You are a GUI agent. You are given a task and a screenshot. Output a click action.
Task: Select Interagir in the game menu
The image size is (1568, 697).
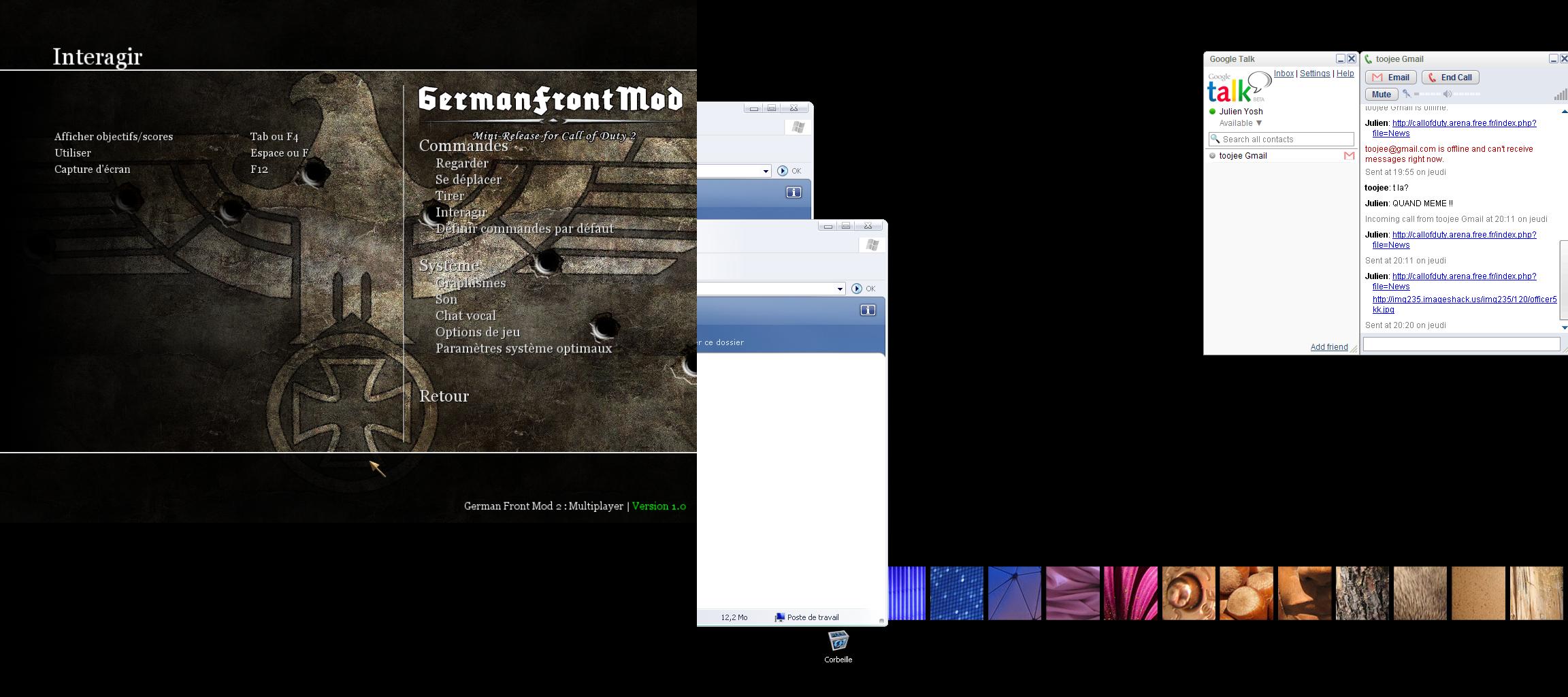(461, 212)
